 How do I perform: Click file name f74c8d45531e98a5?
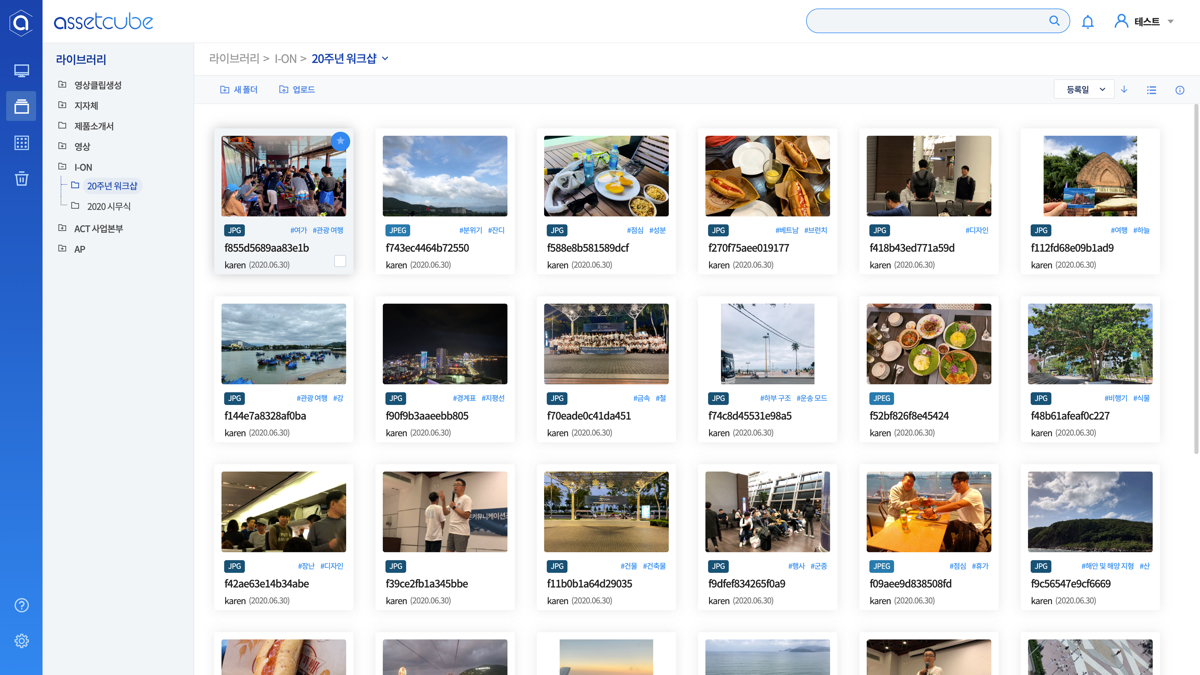click(x=750, y=416)
